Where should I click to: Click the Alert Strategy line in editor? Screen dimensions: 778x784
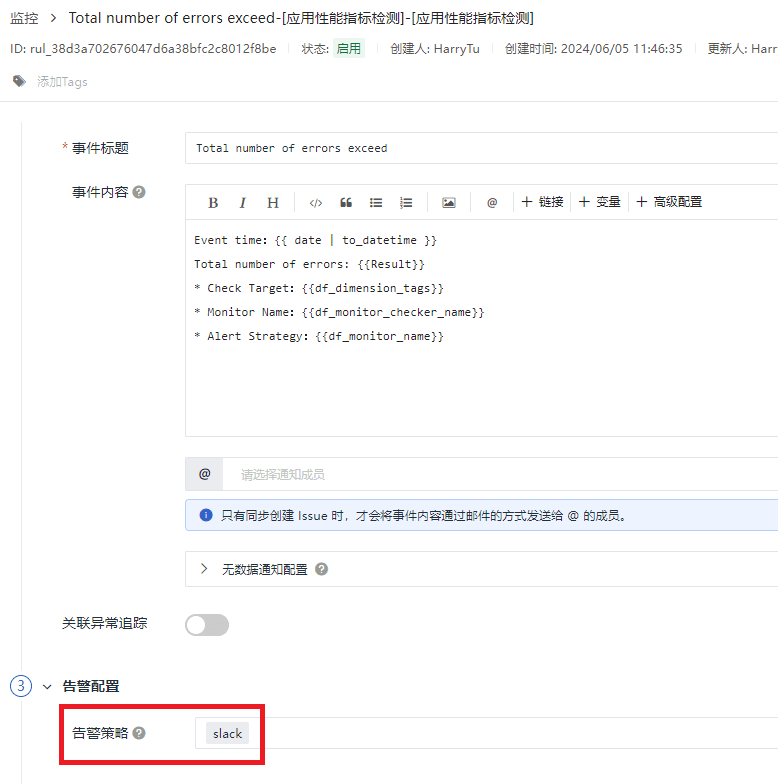point(319,336)
